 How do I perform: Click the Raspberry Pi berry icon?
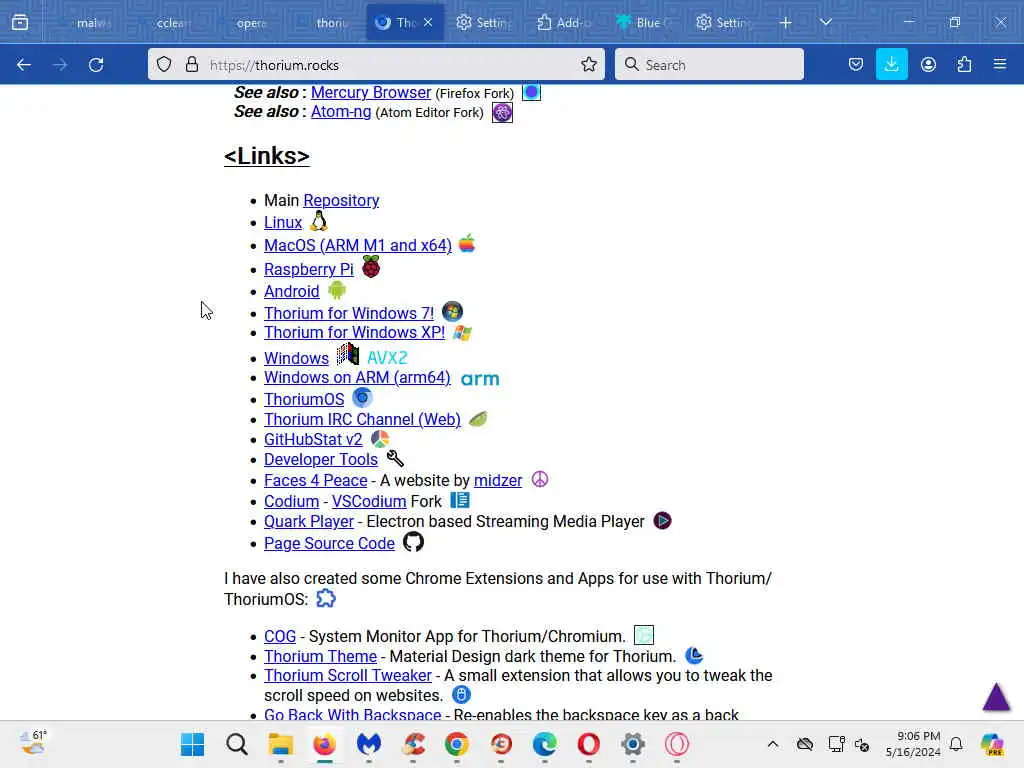pyautogui.click(x=371, y=266)
